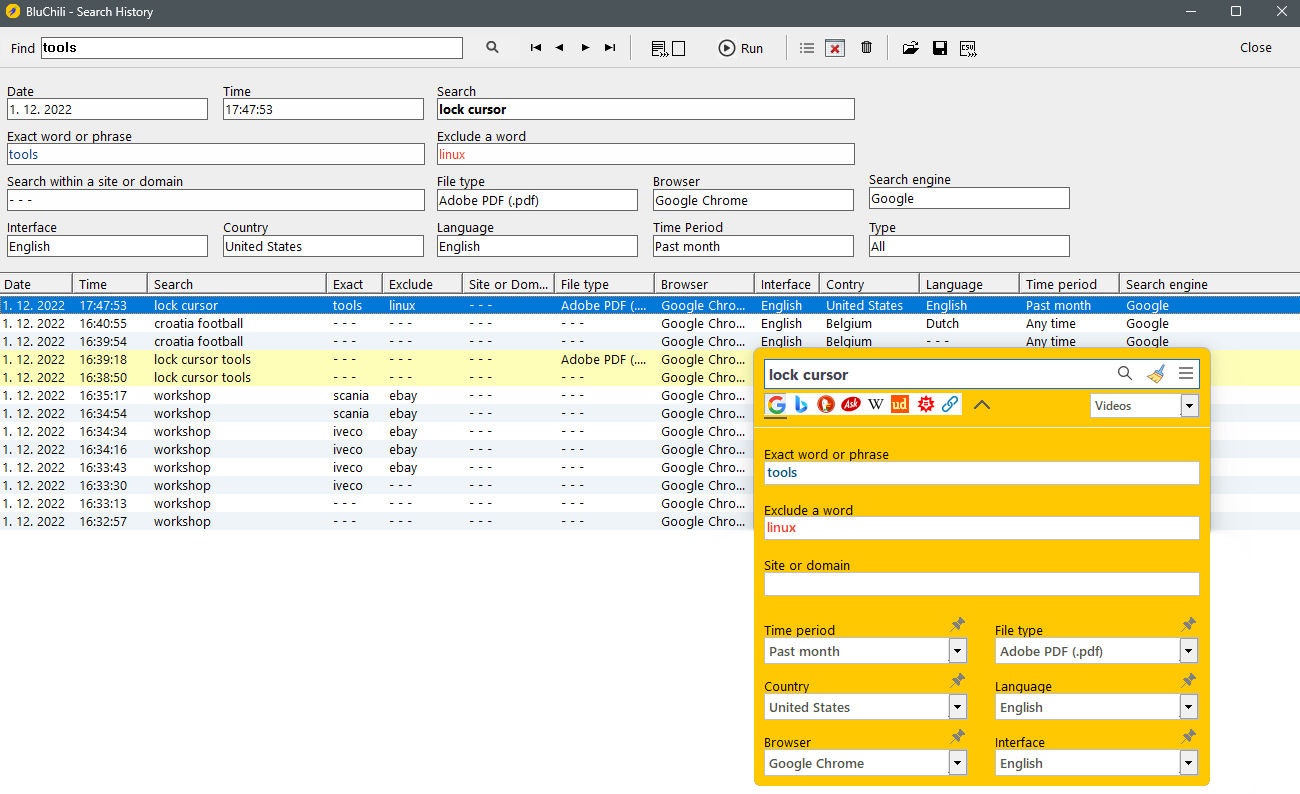Close the Search History window
The height and width of the screenshot is (794, 1300).
[x=1256, y=47]
